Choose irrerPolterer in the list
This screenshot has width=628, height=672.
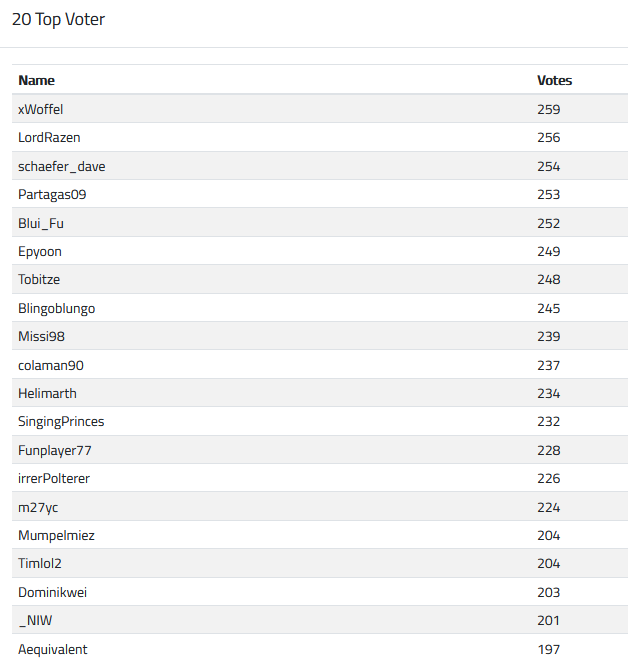pyautogui.click(x=54, y=478)
